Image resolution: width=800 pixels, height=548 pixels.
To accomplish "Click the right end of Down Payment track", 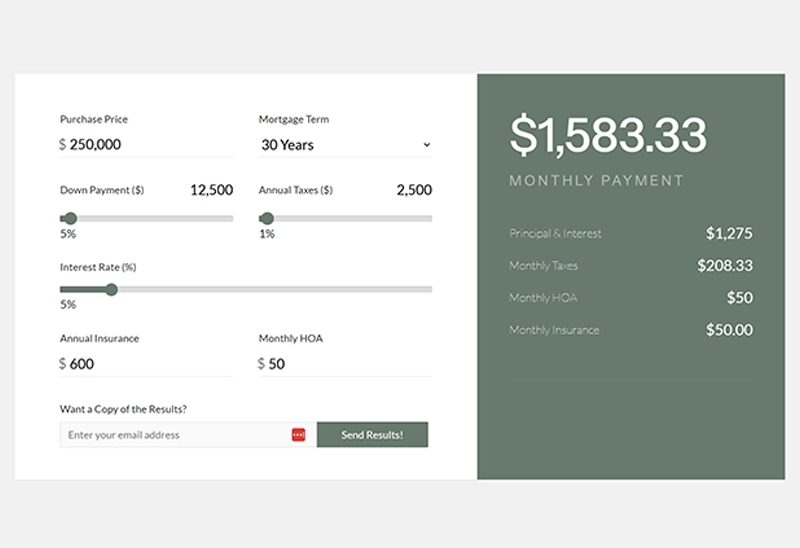I will tap(230, 218).
